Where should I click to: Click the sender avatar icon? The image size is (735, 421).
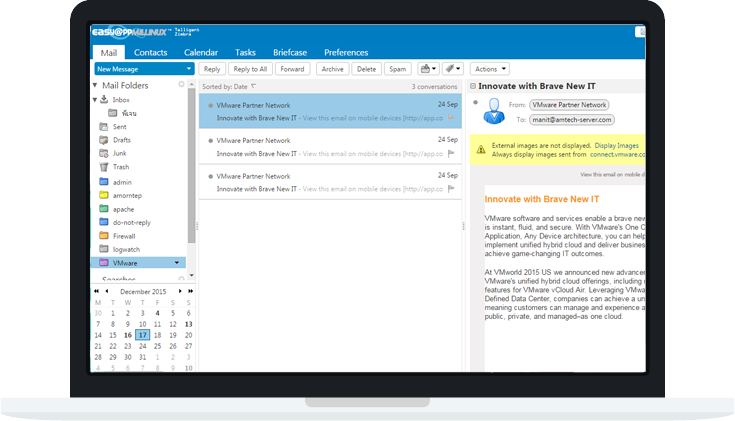point(494,111)
